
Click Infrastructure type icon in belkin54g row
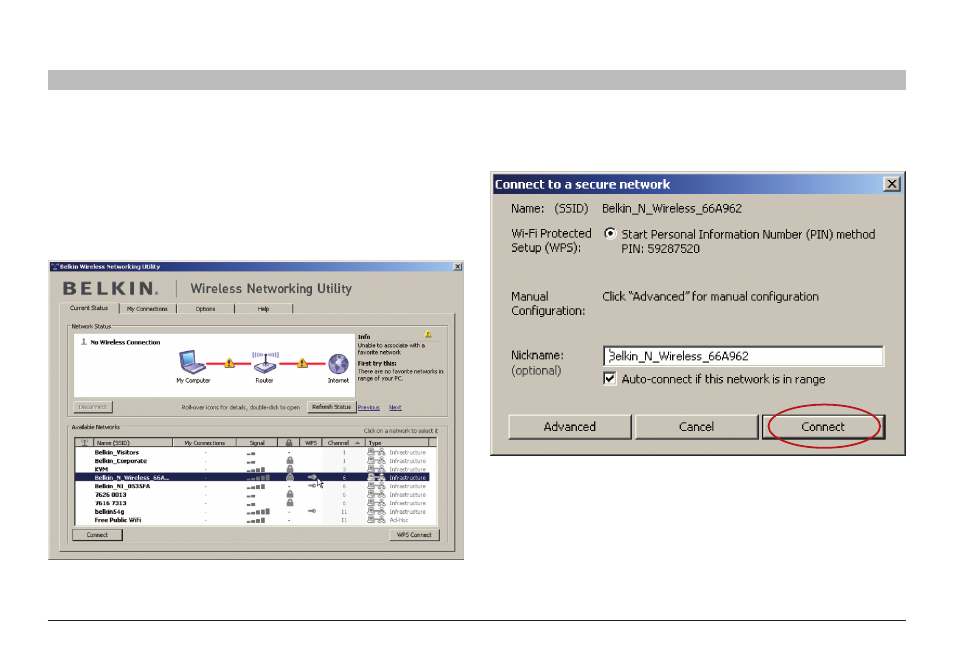[x=376, y=512]
